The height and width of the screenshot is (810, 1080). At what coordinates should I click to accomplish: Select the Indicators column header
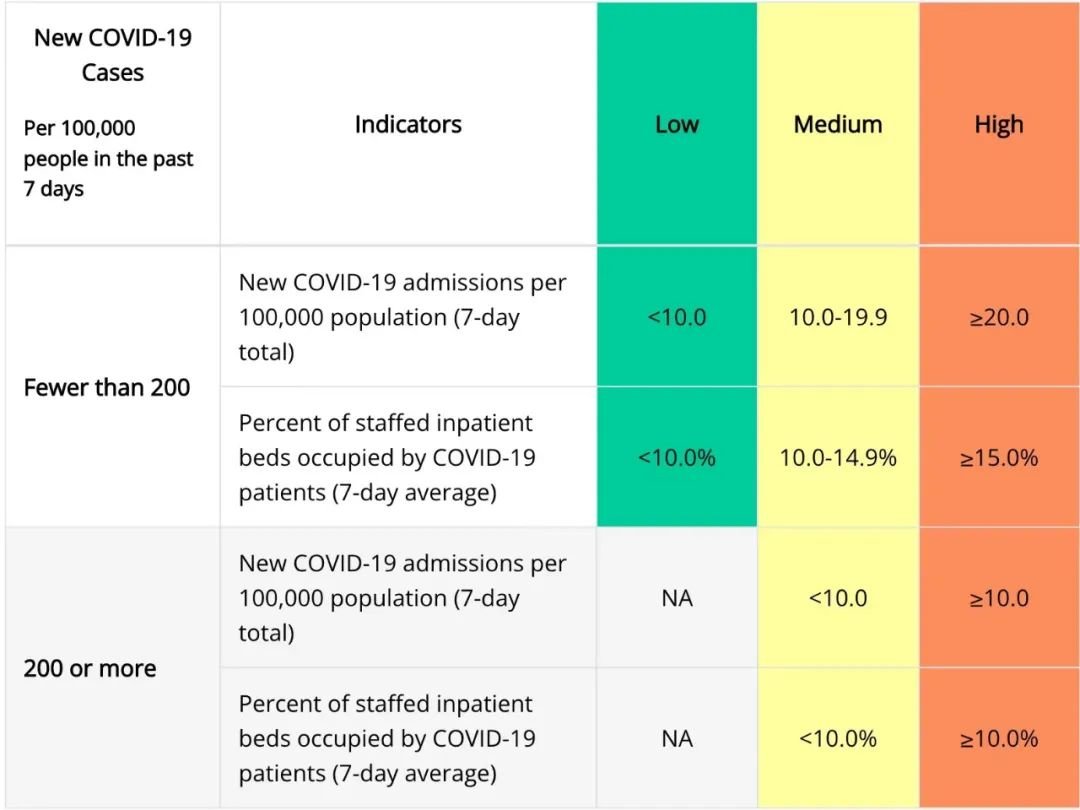tap(408, 124)
